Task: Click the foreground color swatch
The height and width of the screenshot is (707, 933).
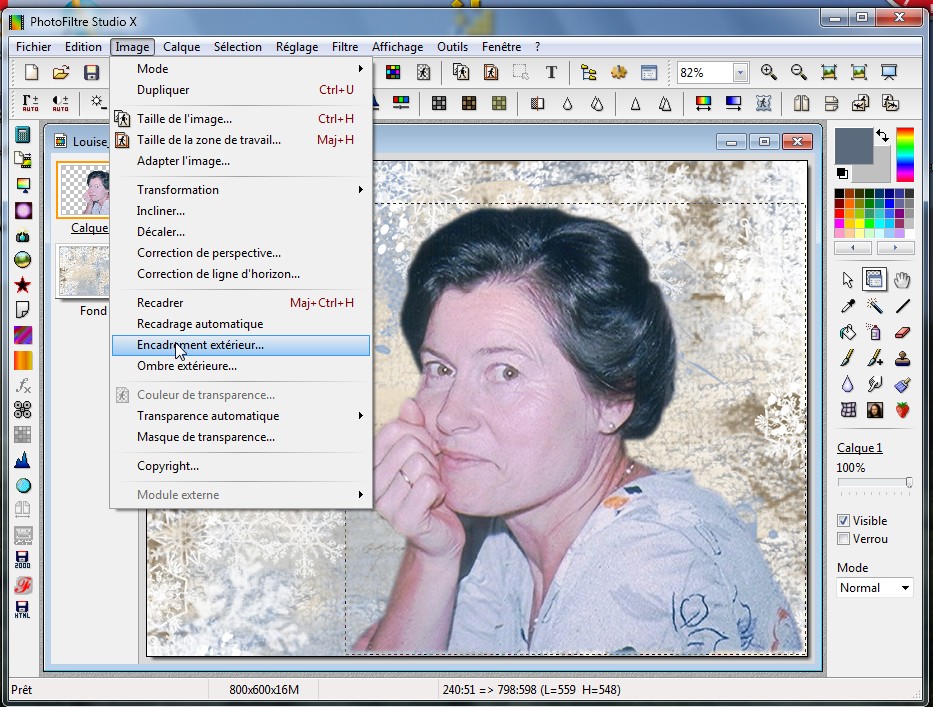Action: coord(853,145)
